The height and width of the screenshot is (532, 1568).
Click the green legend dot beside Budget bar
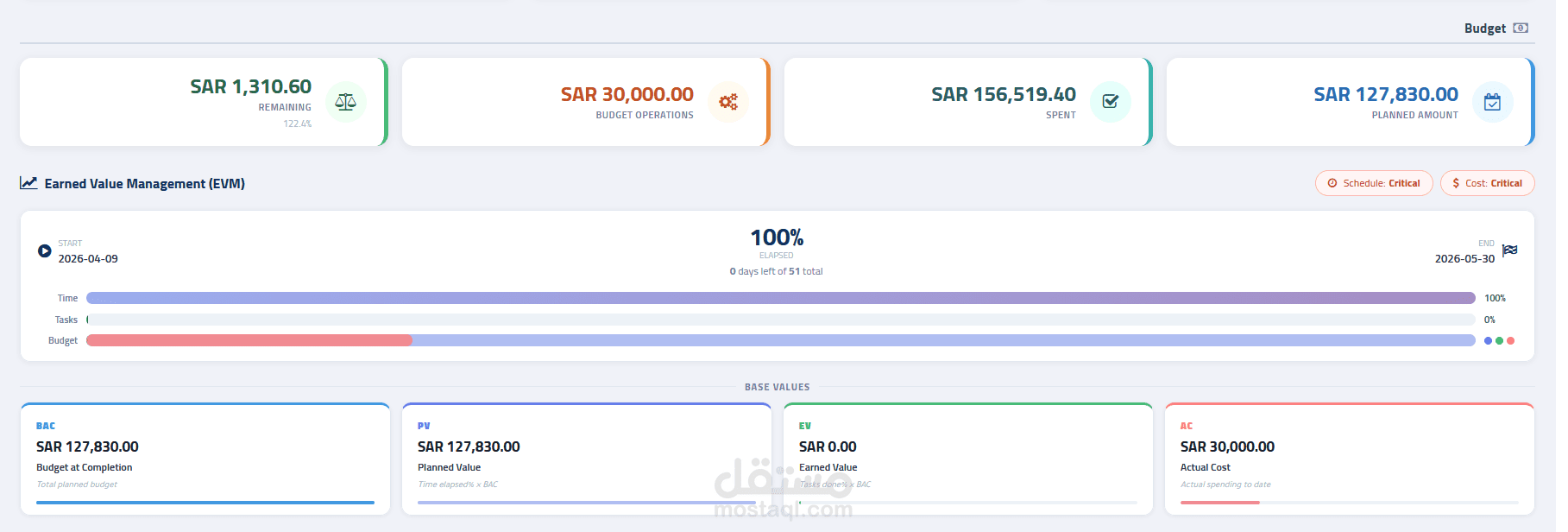(x=1499, y=341)
